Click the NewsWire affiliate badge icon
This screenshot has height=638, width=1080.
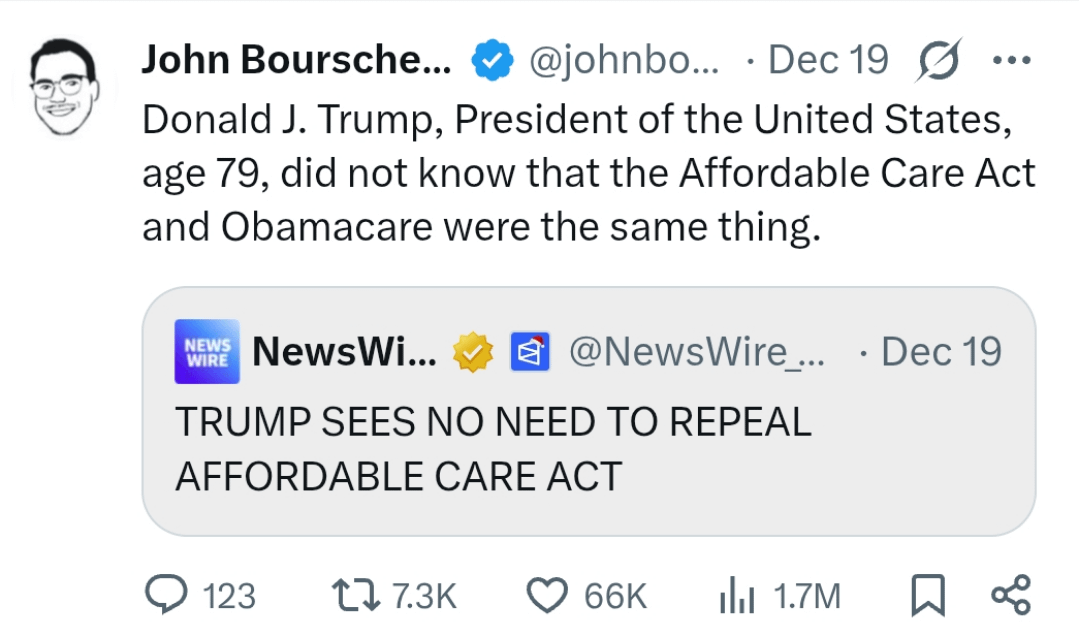(526, 352)
